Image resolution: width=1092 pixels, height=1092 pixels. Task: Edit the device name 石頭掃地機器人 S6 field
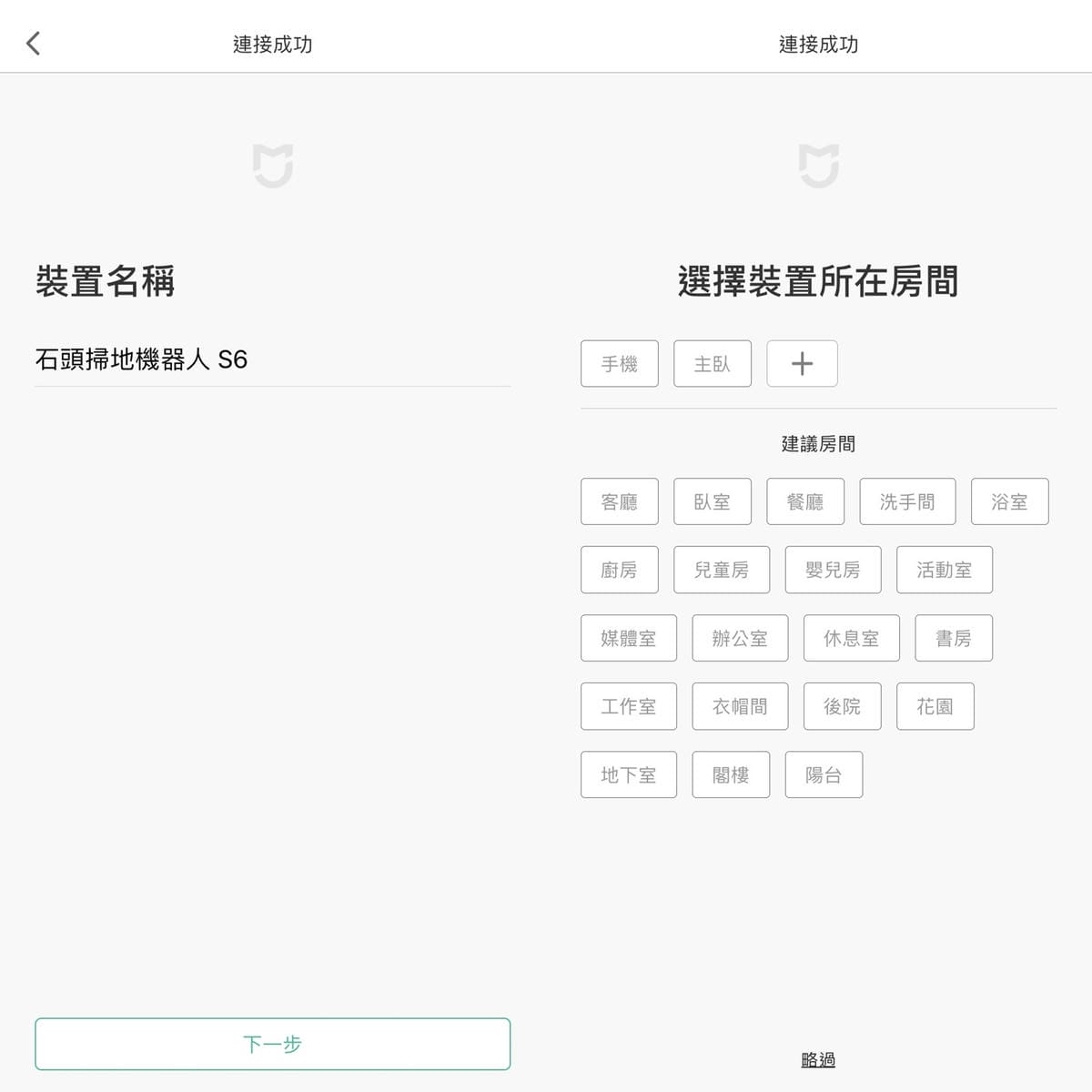[271, 360]
